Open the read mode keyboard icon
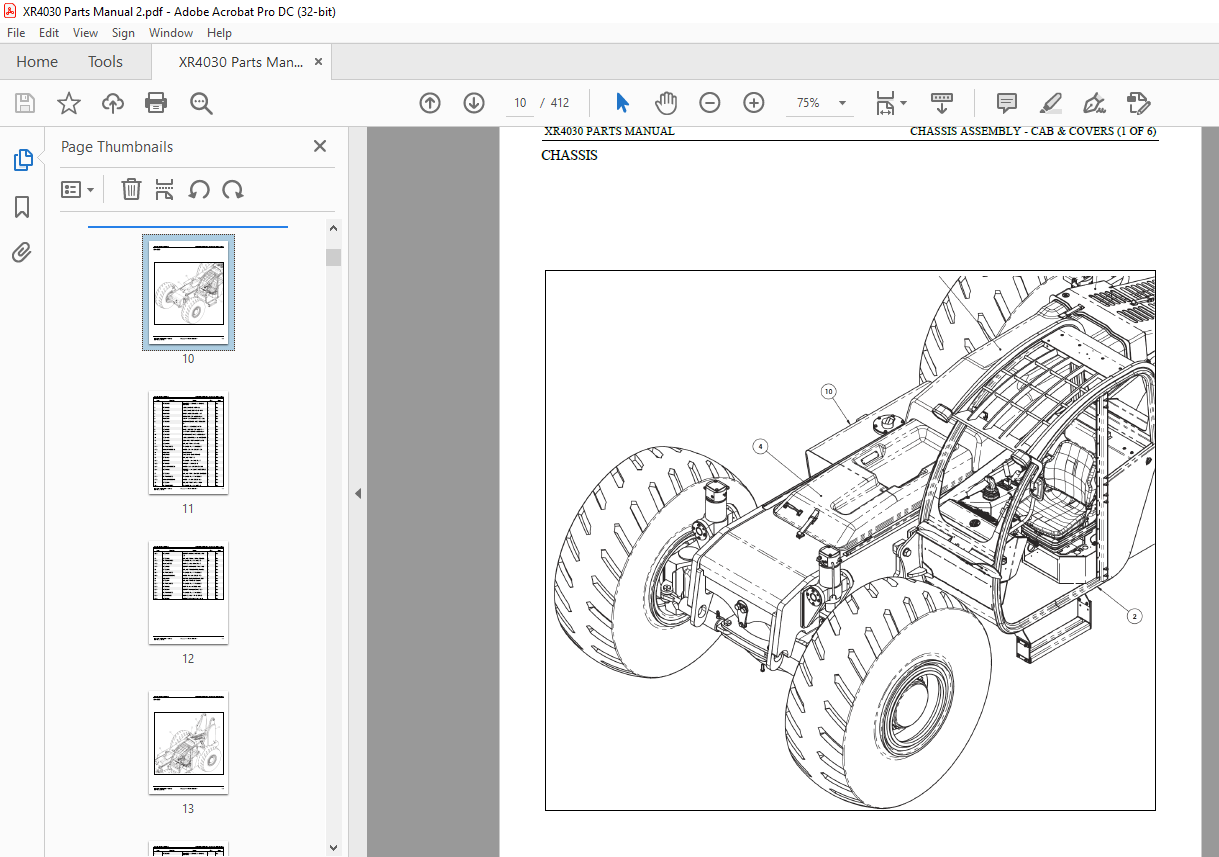The image size is (1219, 857). (941, 103)
